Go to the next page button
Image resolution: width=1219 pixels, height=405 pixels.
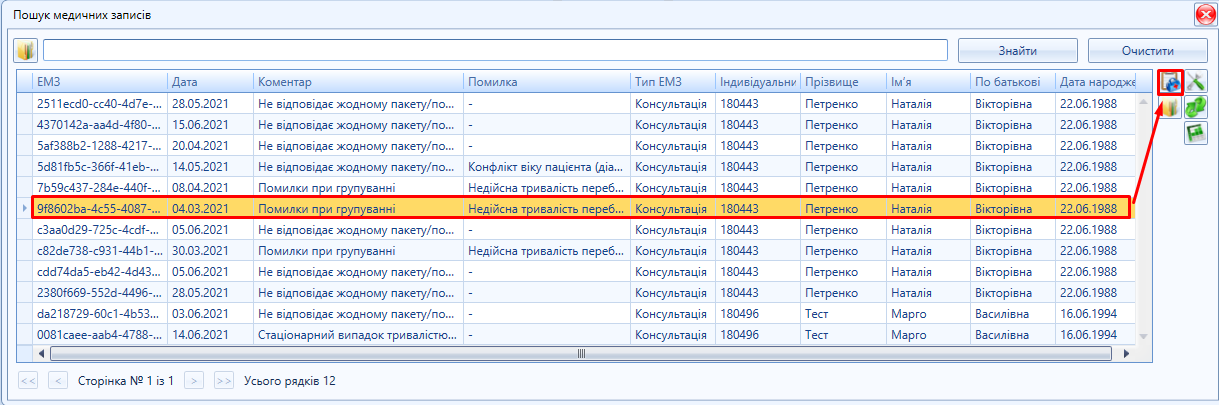point(195,381)
